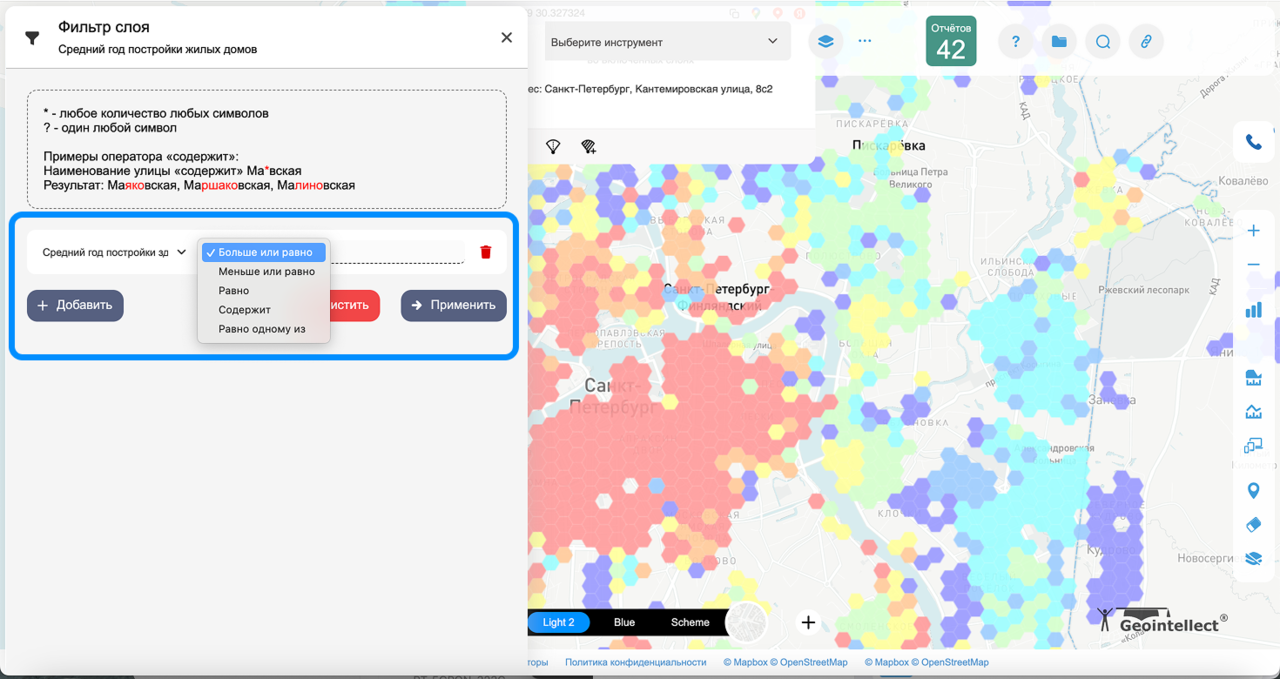Choose the Содержит operator option
The height and width of the screenshot is (679, 1280).
pyautogui.click(x=264, y=310)
